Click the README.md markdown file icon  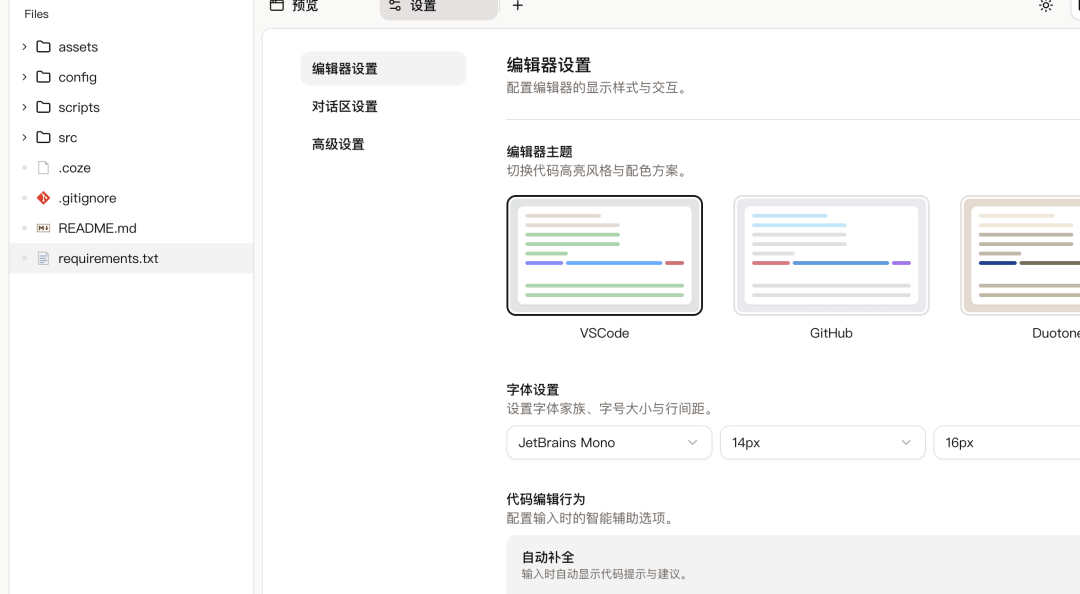point(43,228)
